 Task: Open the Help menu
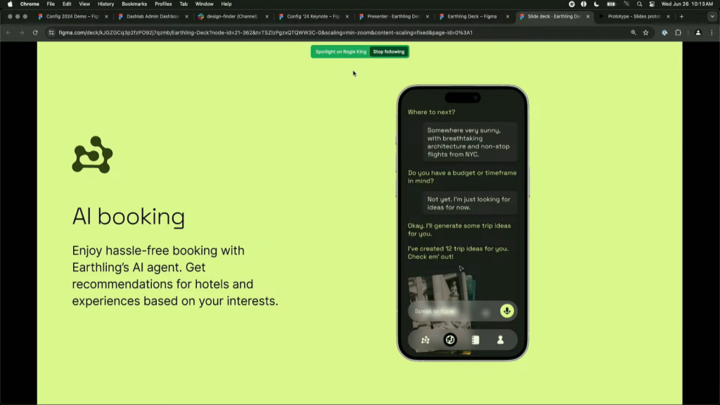(226, 4)
